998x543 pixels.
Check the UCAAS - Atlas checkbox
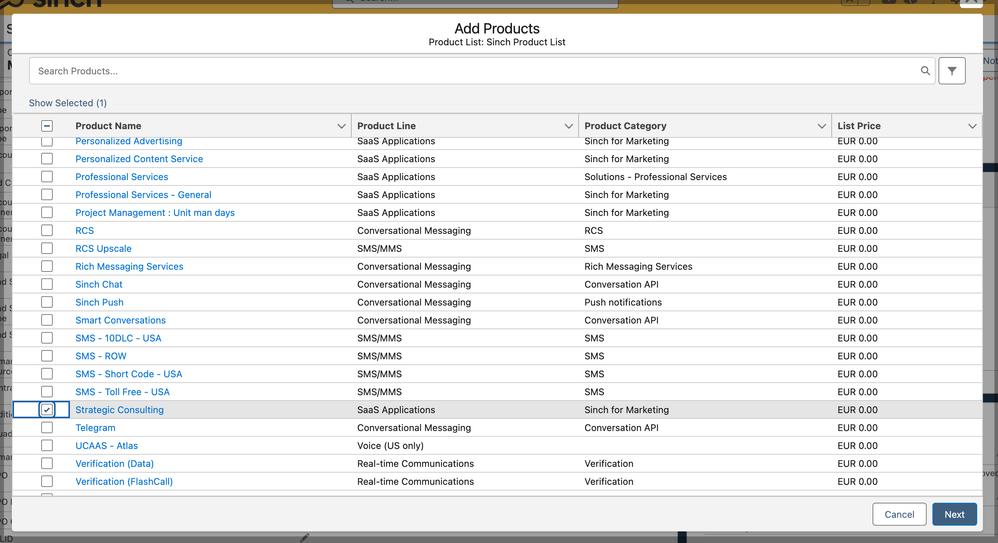click(x=47, y=446)
